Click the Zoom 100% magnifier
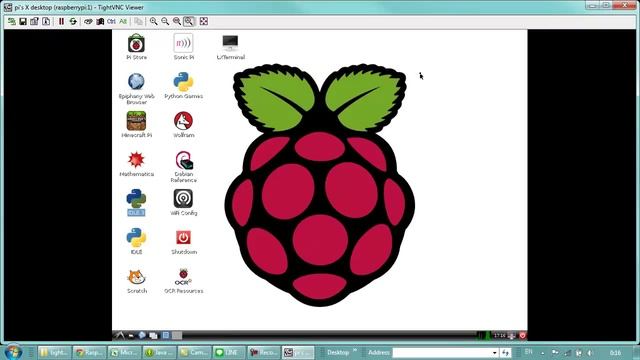This screenshot has height=360, width=640. [177, 21]
